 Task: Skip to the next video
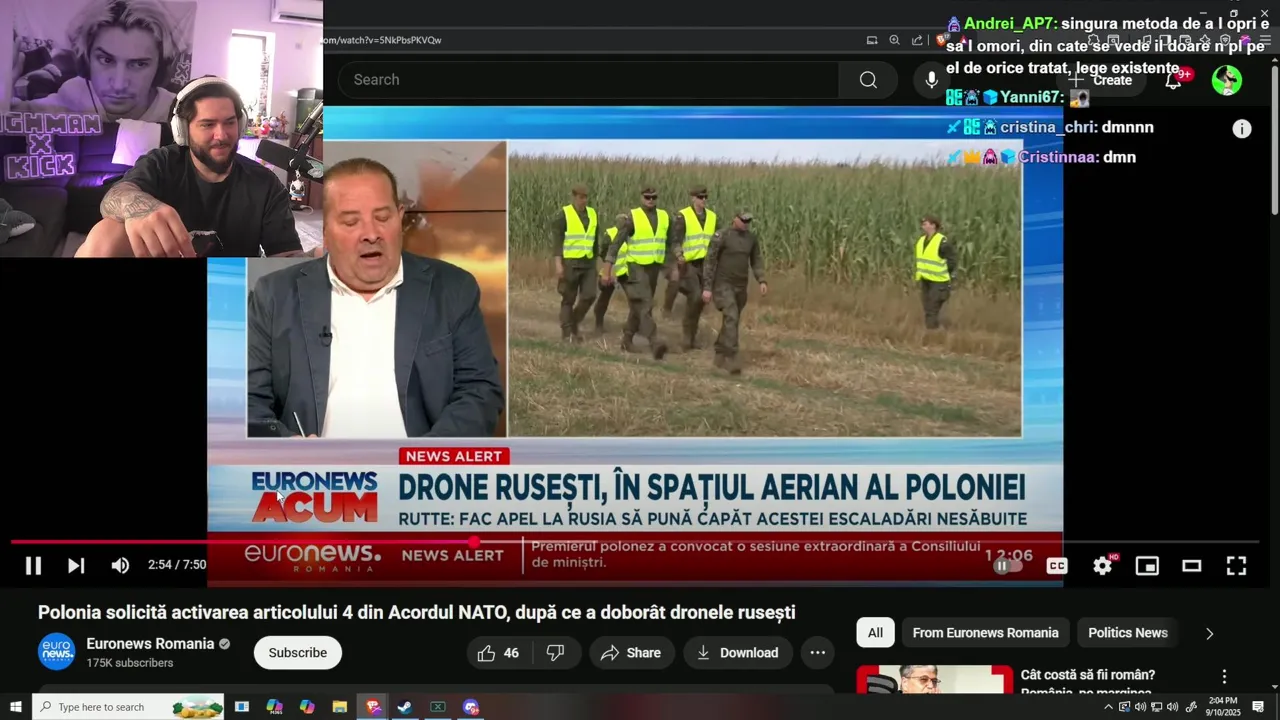click(x=76, y=566)
